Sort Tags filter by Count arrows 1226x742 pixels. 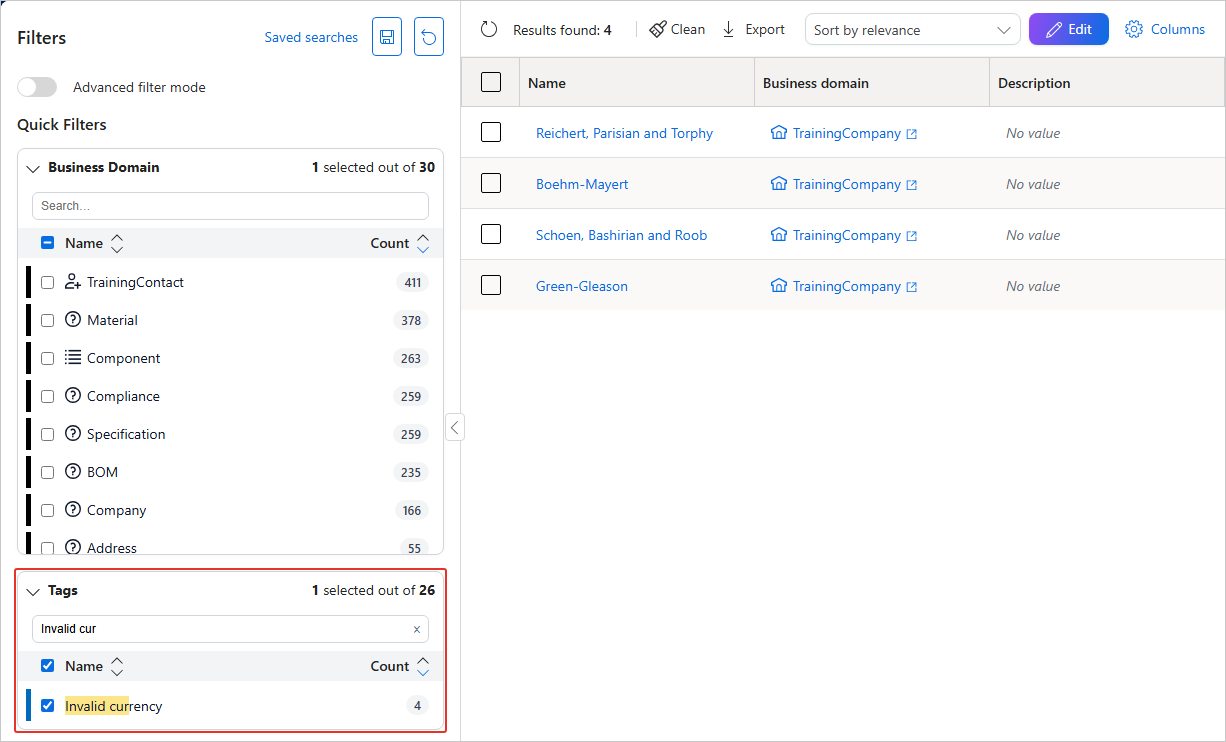423,666
